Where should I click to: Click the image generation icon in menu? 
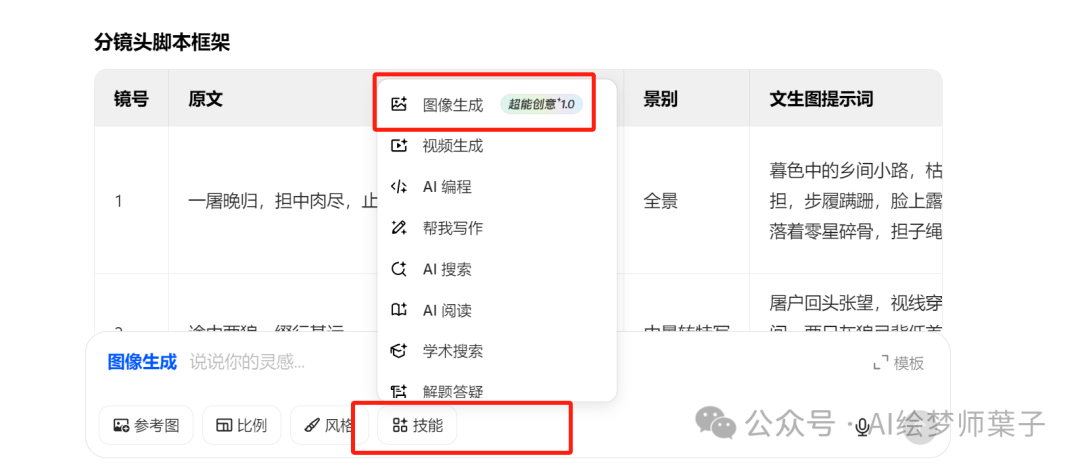pyautogui.click(x=399, y=104)
